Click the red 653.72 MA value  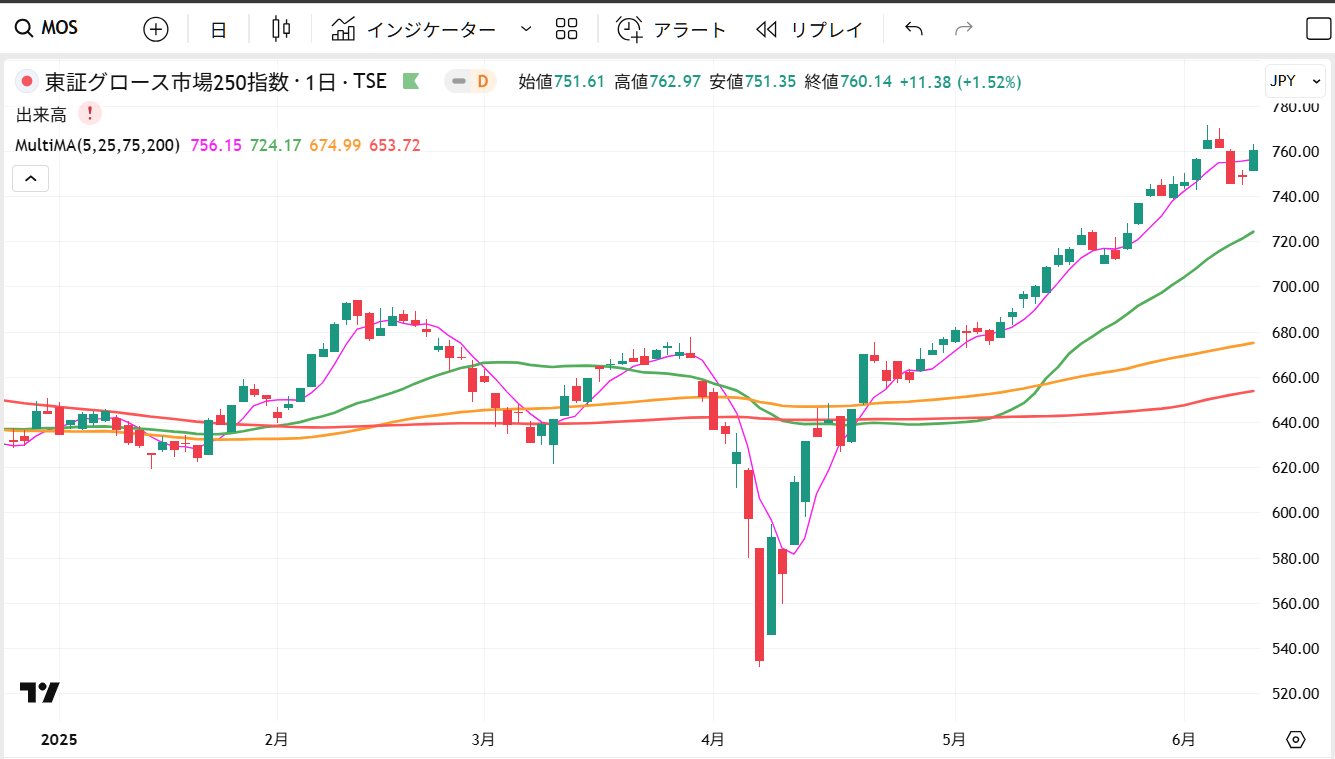(395, 145)
